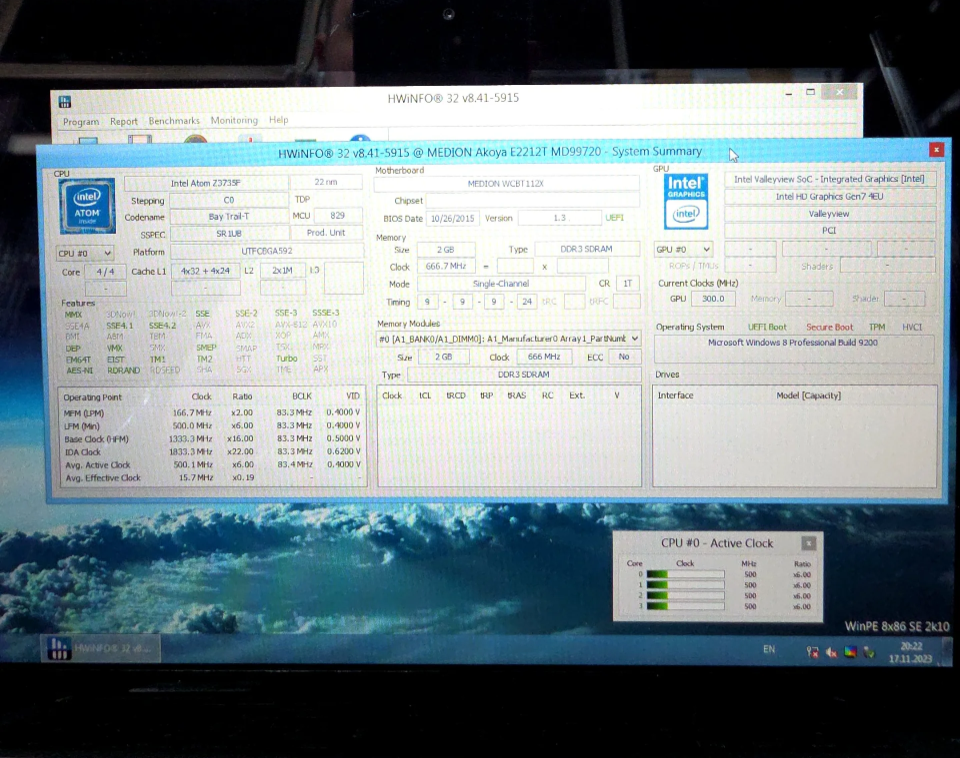Click the EN language indicator in taskbar
960x758 pixels.
click(769, 649)
